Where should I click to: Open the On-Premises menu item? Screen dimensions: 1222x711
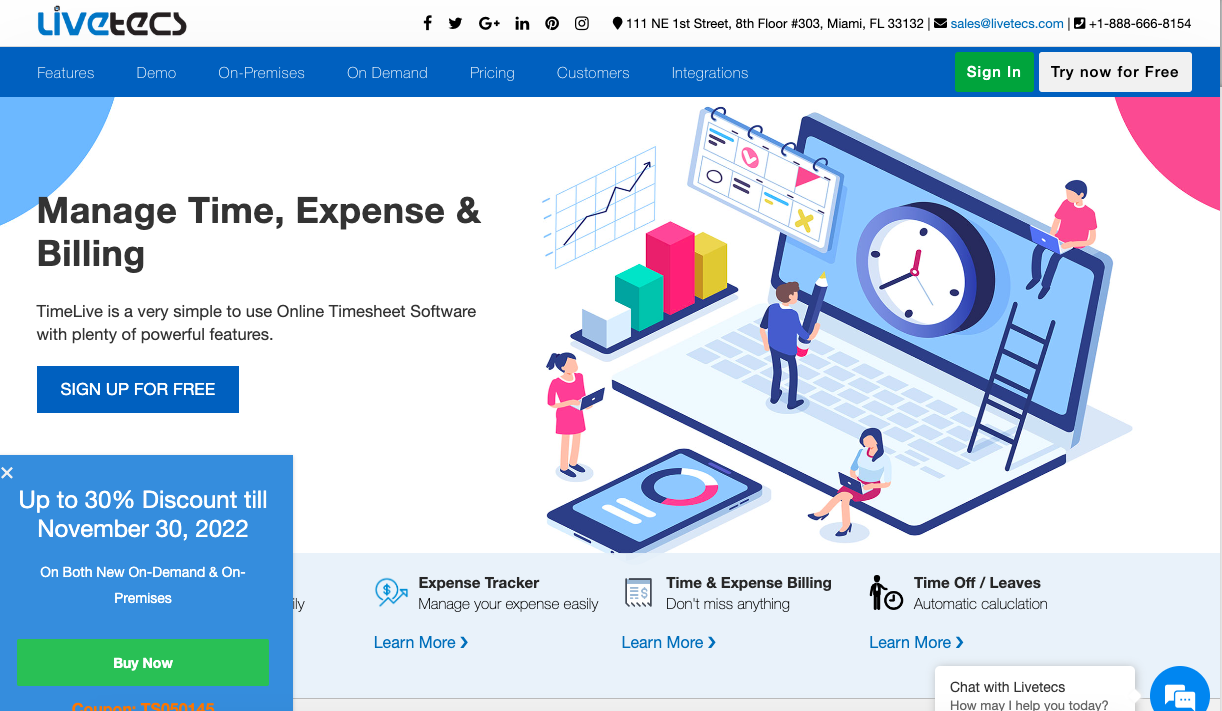pyautogui.click(x=261, y=73)
